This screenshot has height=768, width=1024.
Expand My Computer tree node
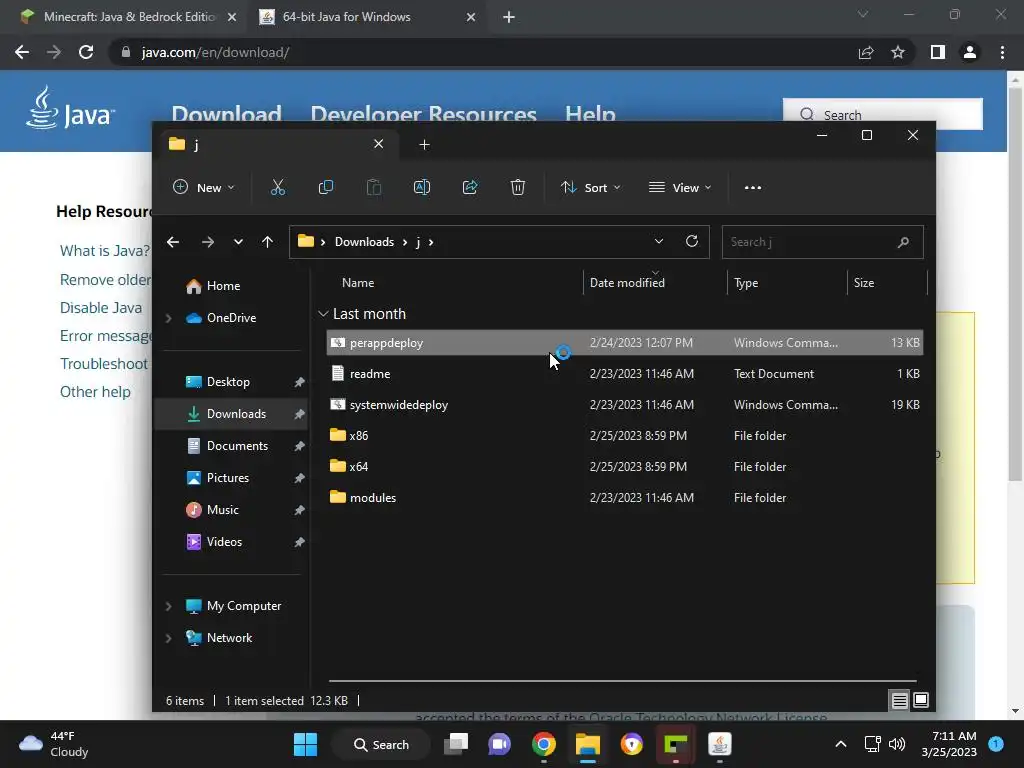click(x=168, y=606)
